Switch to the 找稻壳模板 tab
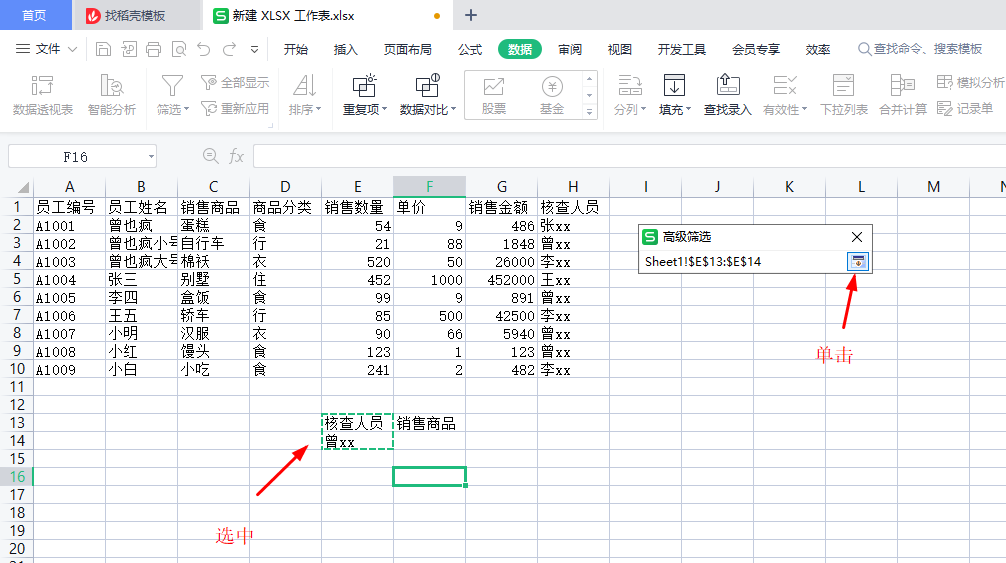This screenshot has height=563, width=1006. [x=135, y=15]
